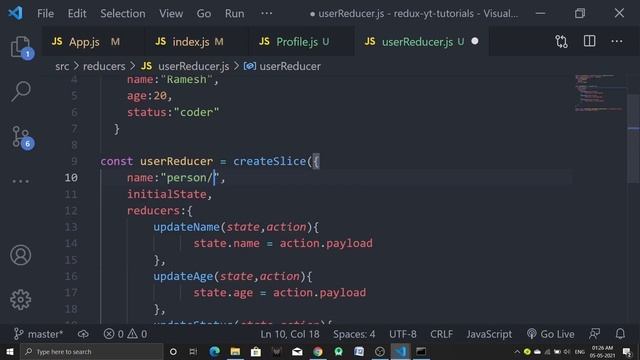Click initialState on line 11
This screenshot has height=360, width=640.
pyautogui.click(x=167, y=194)
